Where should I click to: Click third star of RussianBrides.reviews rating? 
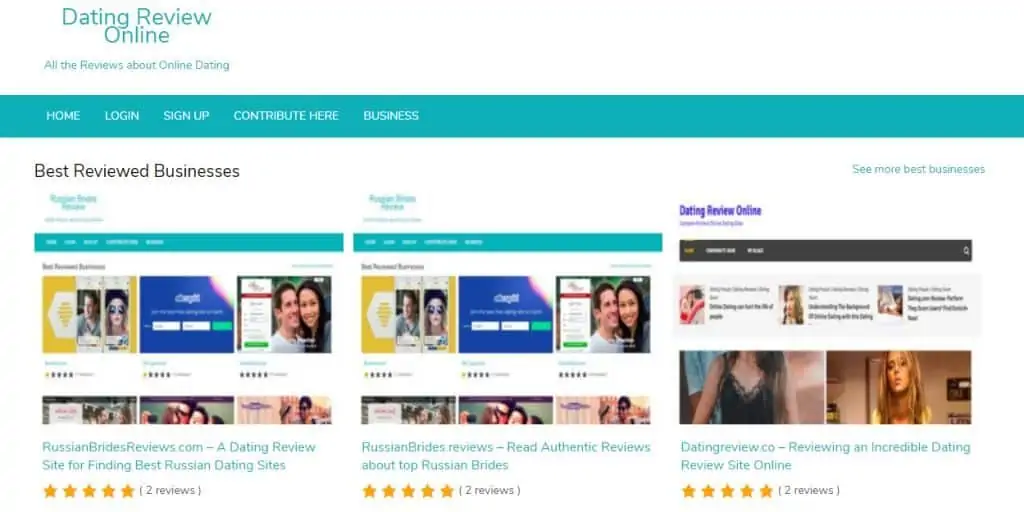click(408, 491)
